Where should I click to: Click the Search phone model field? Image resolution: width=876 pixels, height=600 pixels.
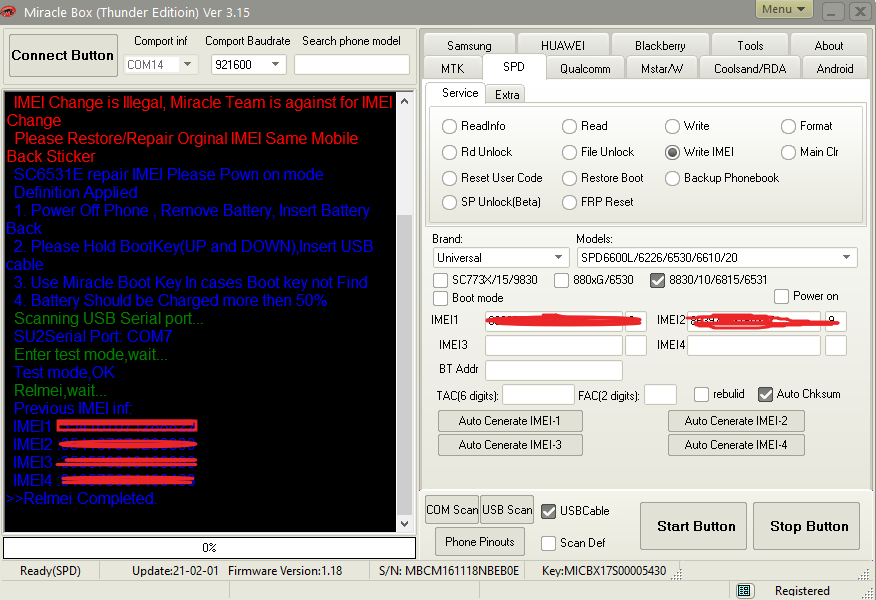(351, 64)
